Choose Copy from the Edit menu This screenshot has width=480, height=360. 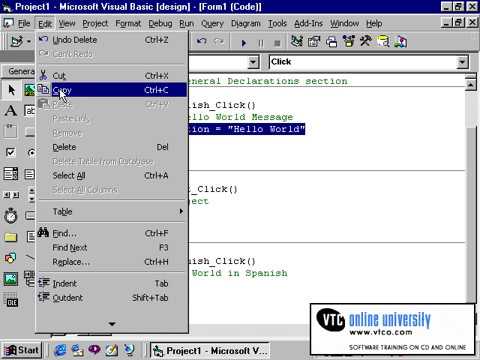pos(111,90)
